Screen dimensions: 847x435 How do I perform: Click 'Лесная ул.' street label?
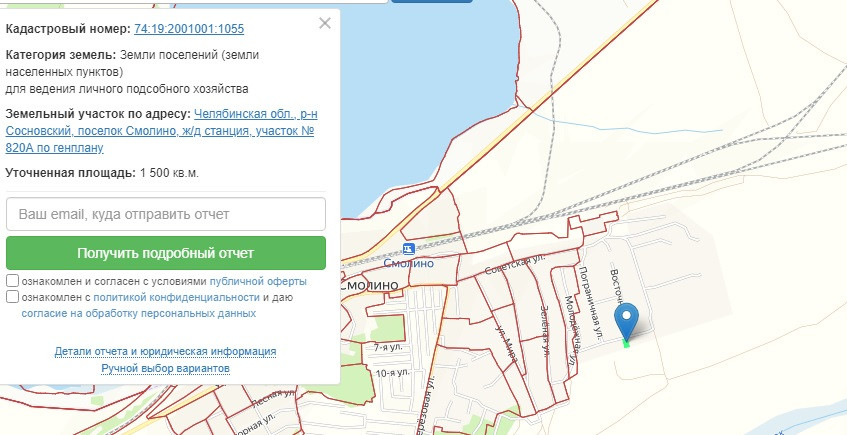[273, 399]
